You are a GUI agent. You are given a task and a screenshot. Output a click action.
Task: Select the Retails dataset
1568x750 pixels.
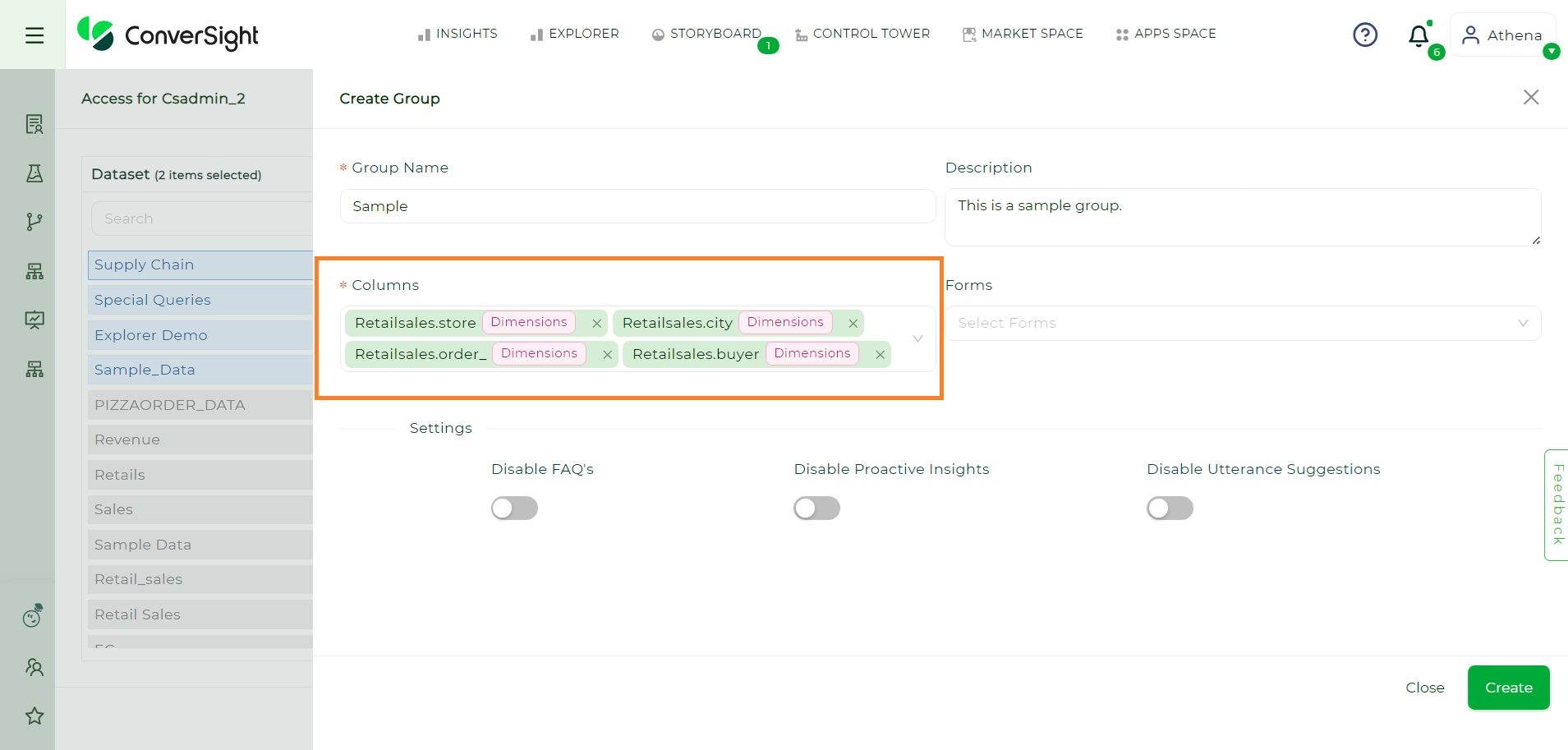[x=200, y=475]
